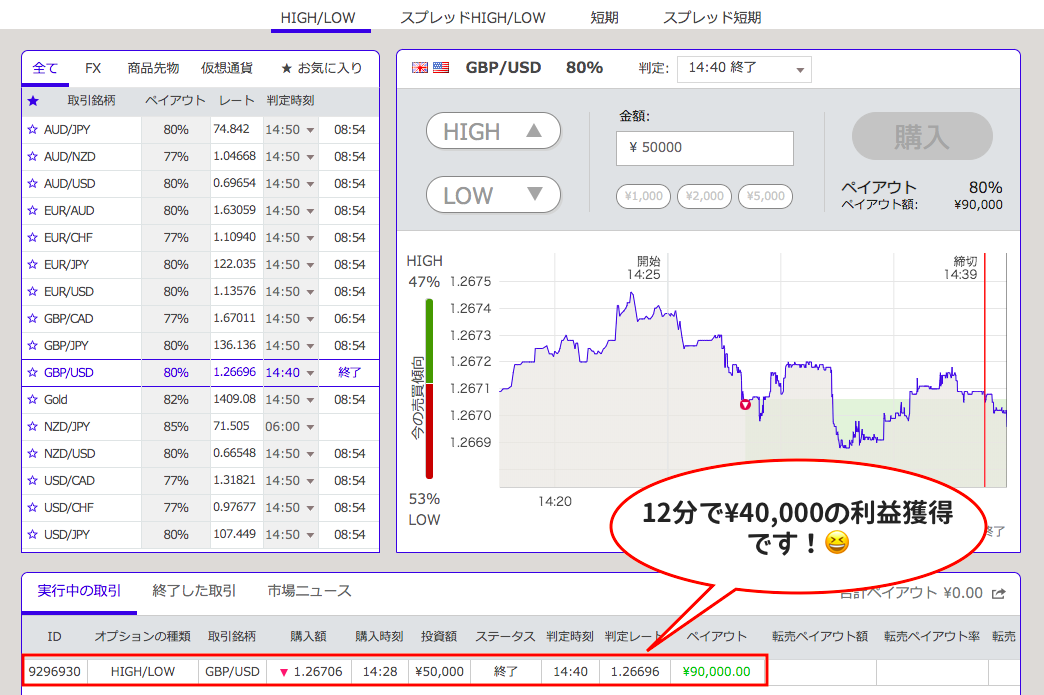Click the star icon in the table header
Screen dimensions: 1044x695
coord(33,101)
